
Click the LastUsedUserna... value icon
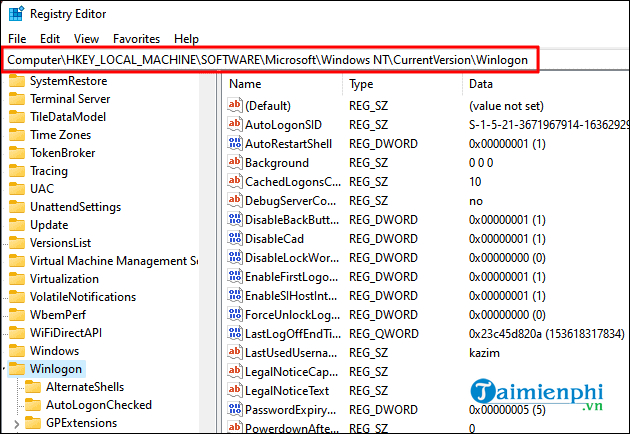(235, 352)
